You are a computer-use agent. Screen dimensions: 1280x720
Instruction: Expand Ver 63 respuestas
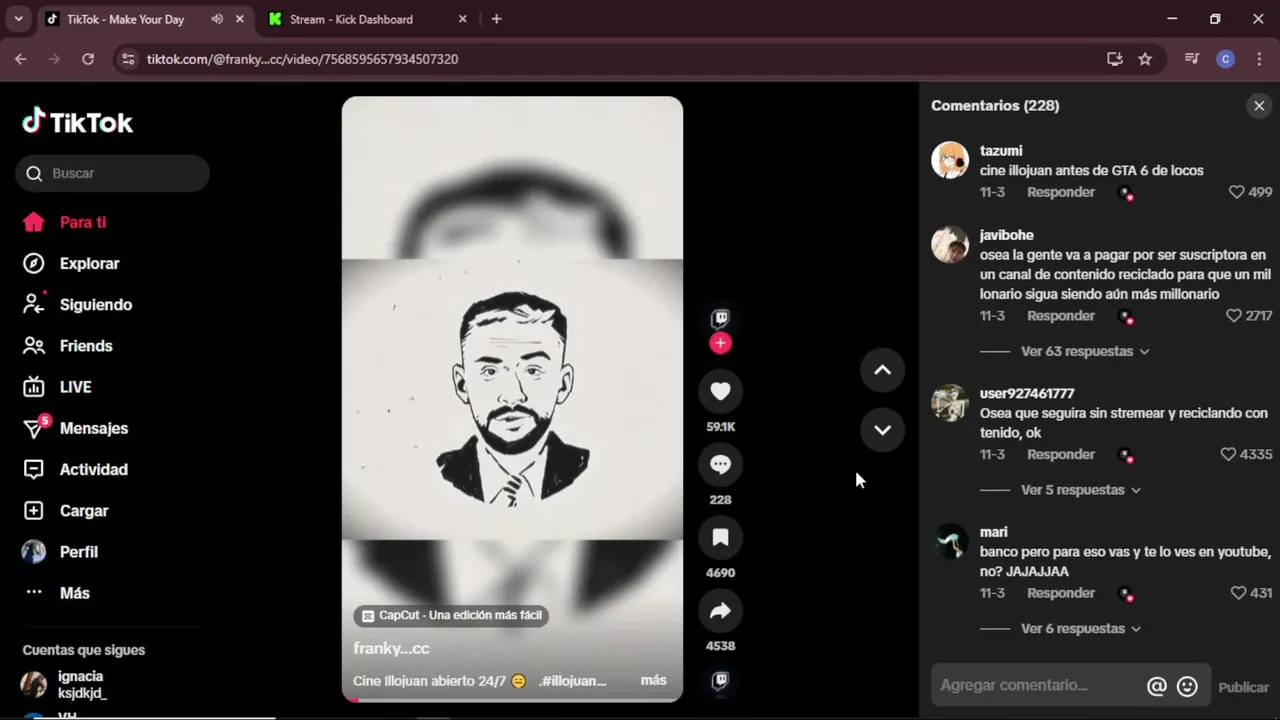(1085, 352)
